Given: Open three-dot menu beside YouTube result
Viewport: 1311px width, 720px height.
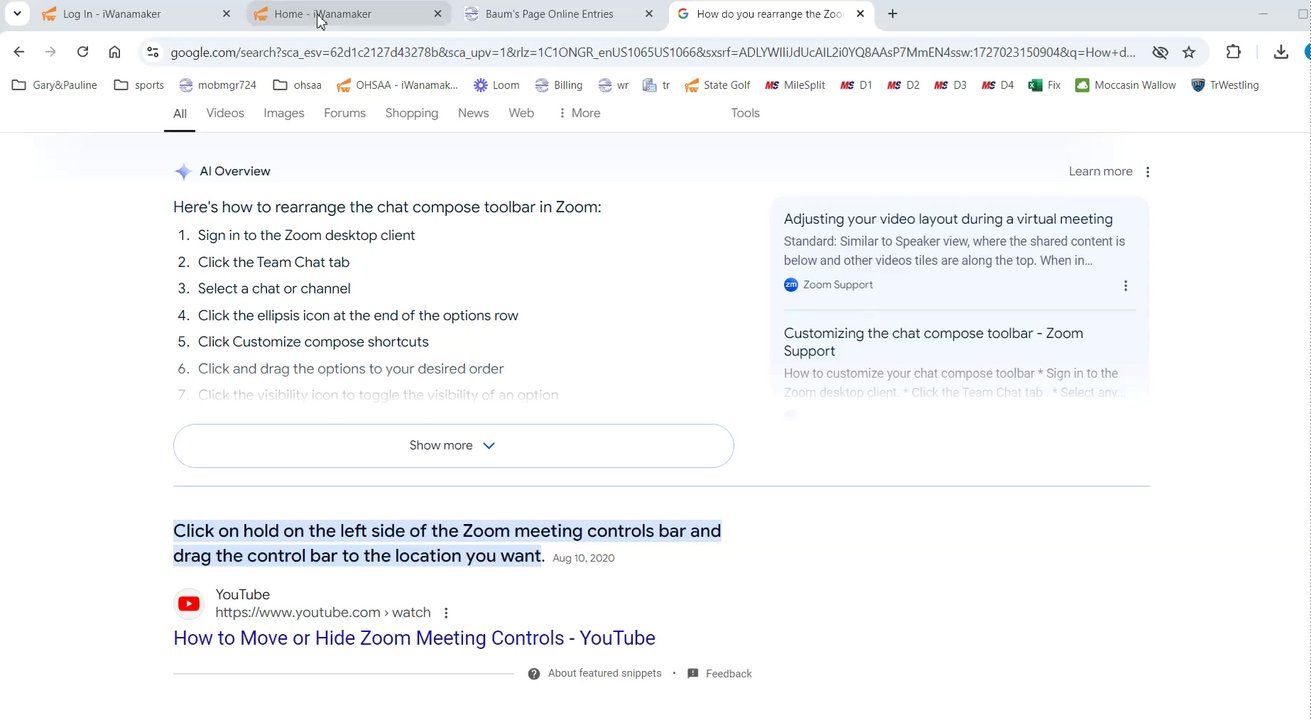Looking at the screenshot, I should (x=446, y=613).
